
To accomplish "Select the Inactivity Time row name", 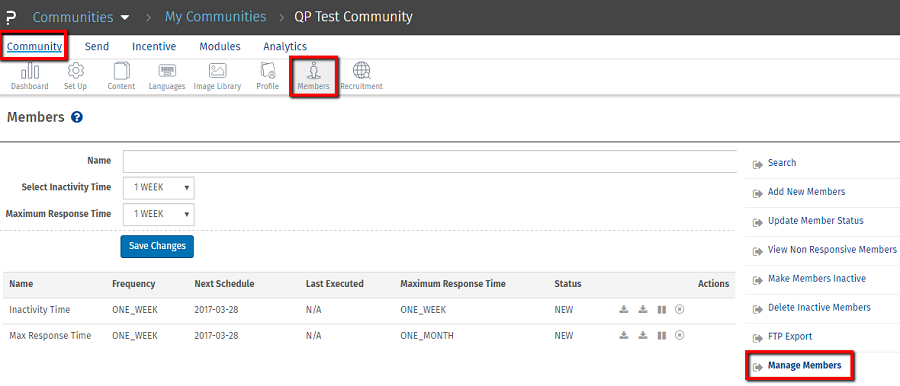I will pos(40,310).
